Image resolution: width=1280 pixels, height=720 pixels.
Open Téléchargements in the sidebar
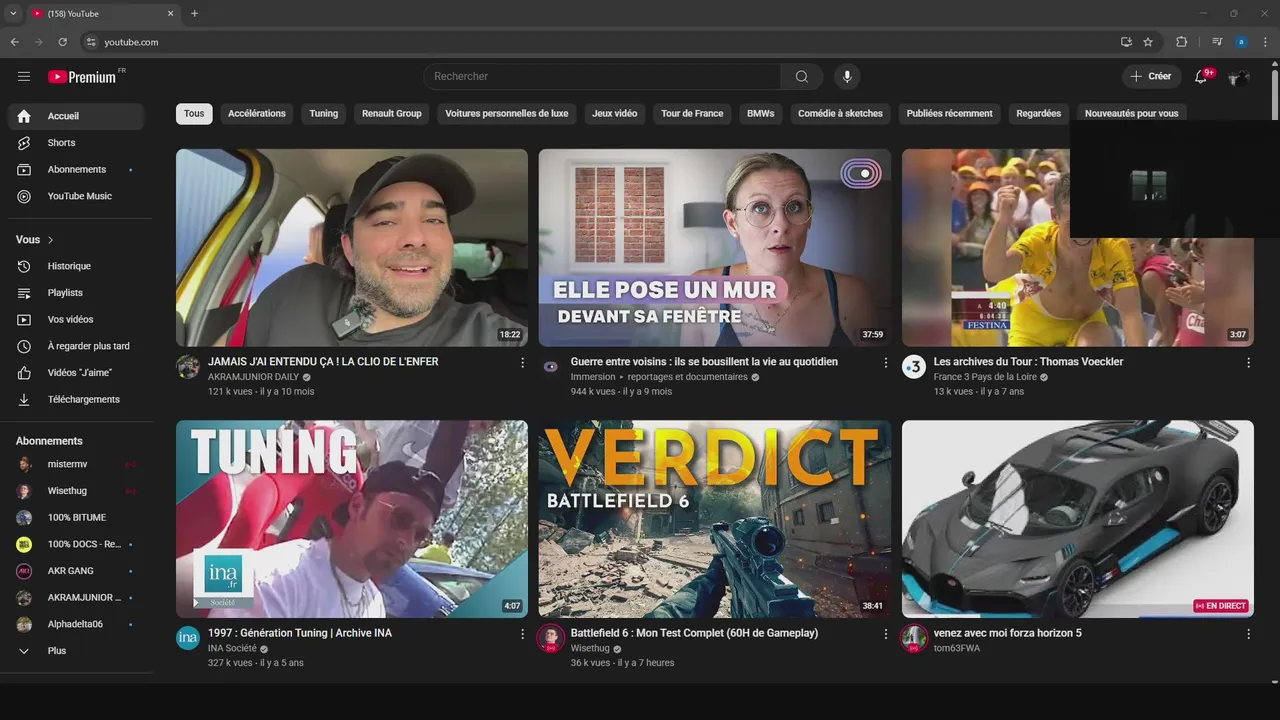click(76, 399)
